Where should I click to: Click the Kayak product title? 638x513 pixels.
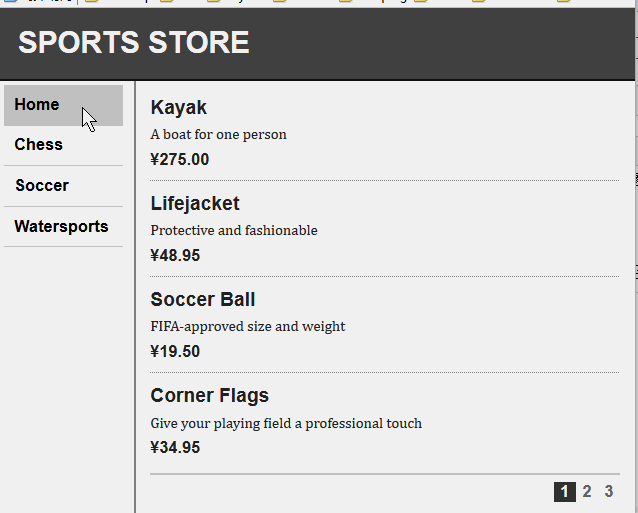pos(179,108)
